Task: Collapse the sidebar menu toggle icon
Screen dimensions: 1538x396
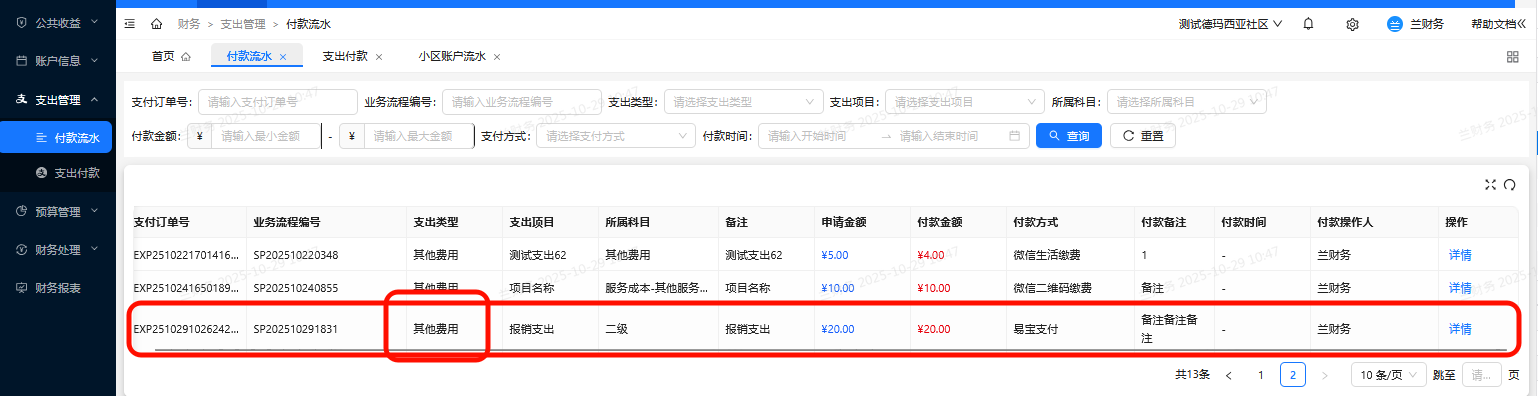Action: click(x=129, y=24)
